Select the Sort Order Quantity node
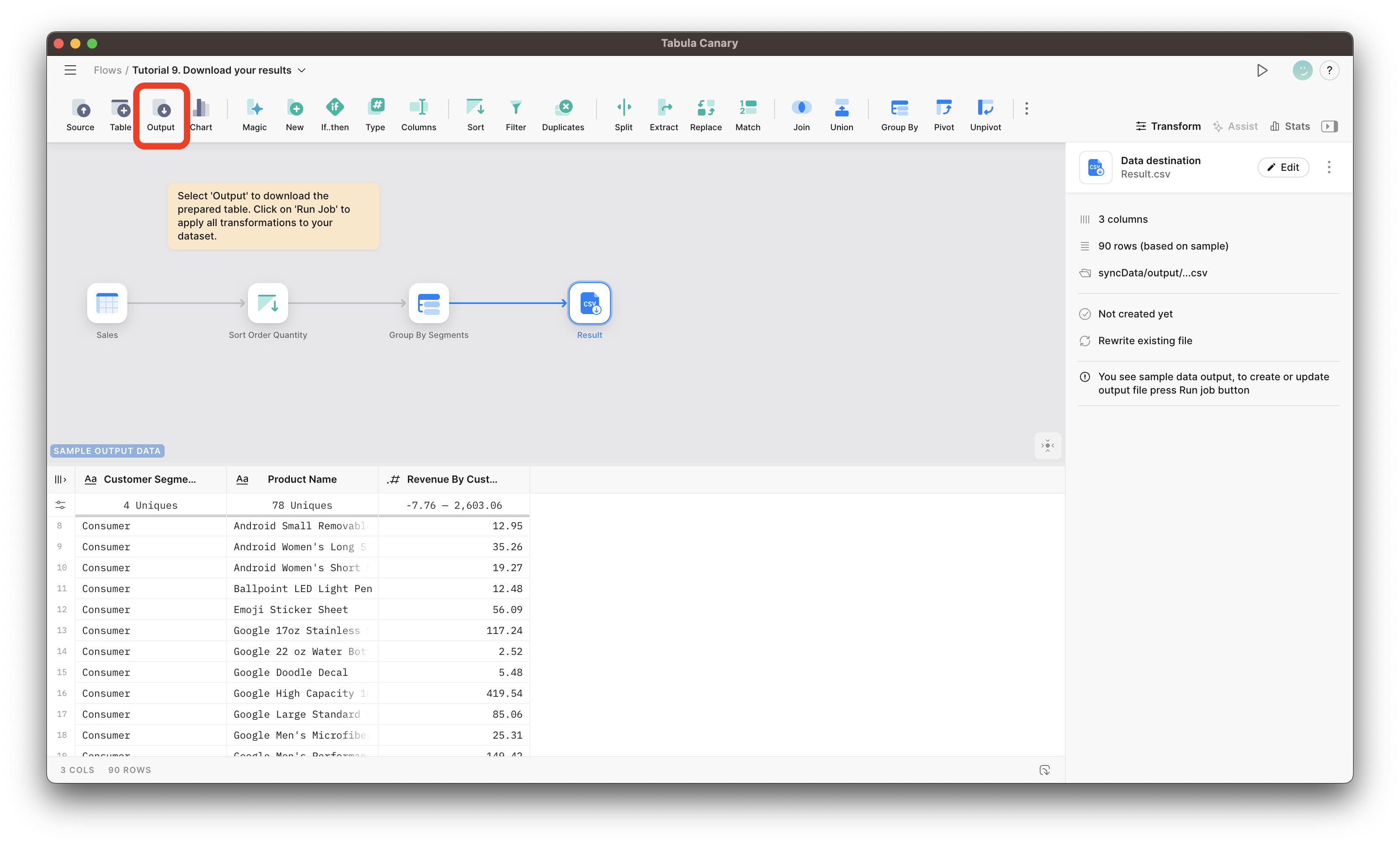 click(x=268, y=303)
